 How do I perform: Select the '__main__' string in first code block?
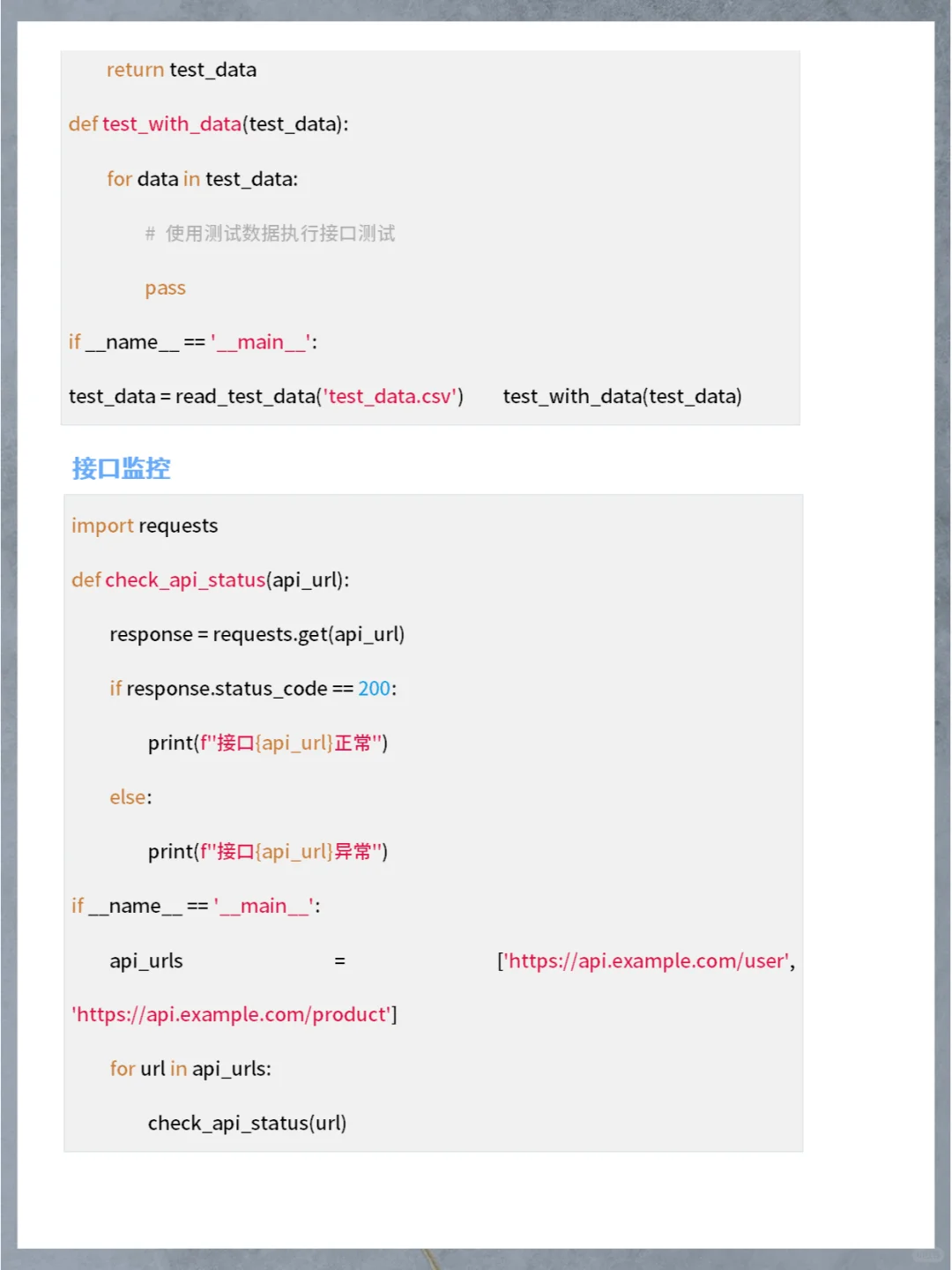(x=261, y=341)
